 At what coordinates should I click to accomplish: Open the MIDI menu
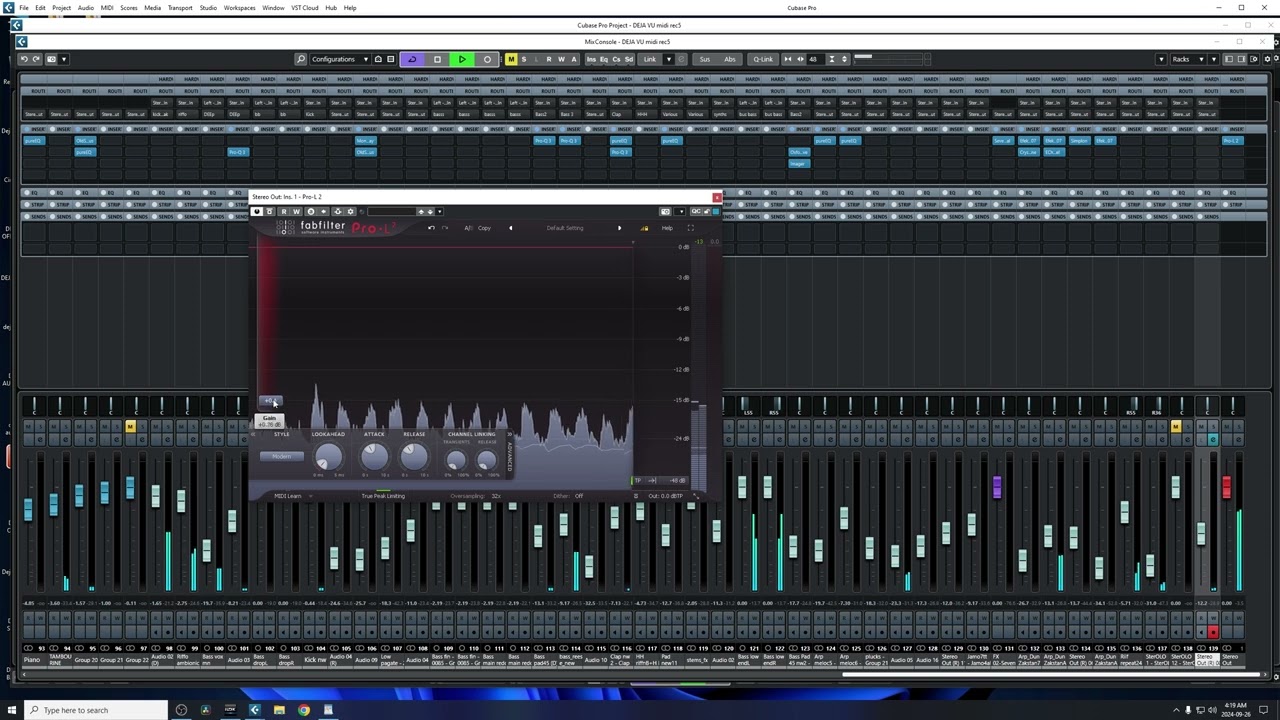(x=107, y=7)
